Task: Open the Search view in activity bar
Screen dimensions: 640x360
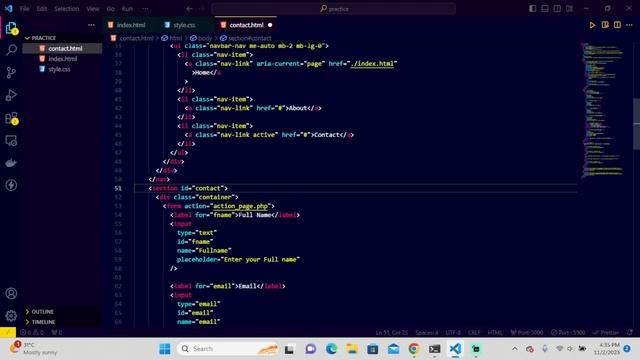Action: pyautogui.click(x=11, y=50)
